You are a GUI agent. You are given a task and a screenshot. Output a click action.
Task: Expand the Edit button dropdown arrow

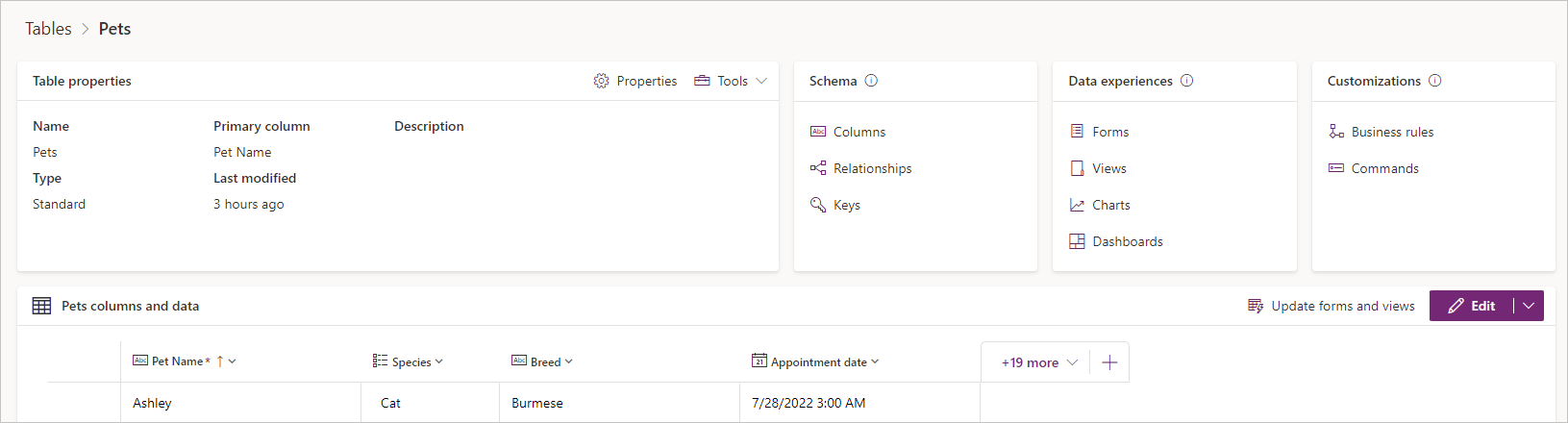coord(1529,306)
